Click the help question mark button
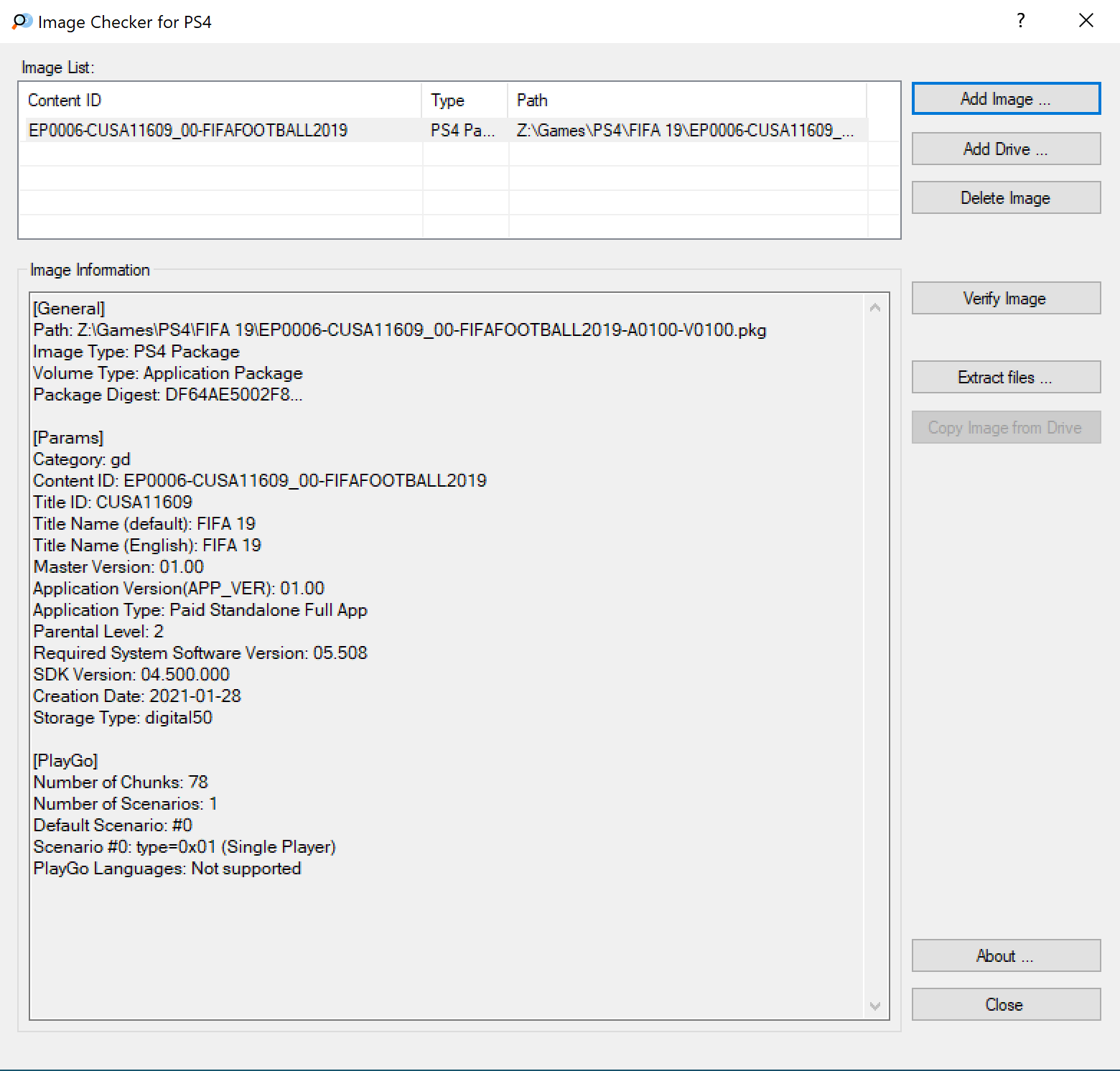Image resolution: width=1120 pixels, height=1071 pixels. [1020, 21]
